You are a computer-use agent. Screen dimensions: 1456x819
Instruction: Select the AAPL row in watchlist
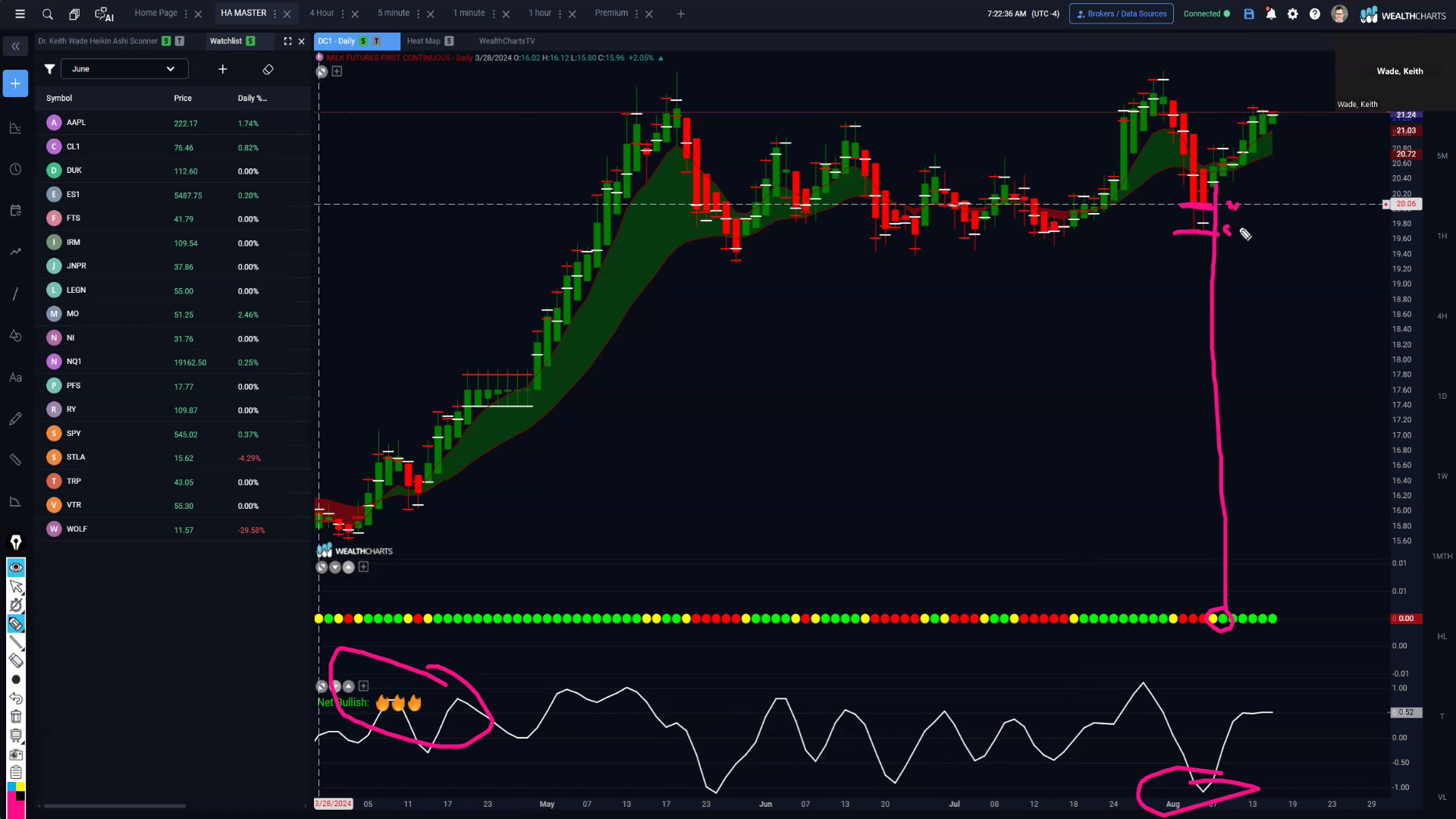(173, 123)
